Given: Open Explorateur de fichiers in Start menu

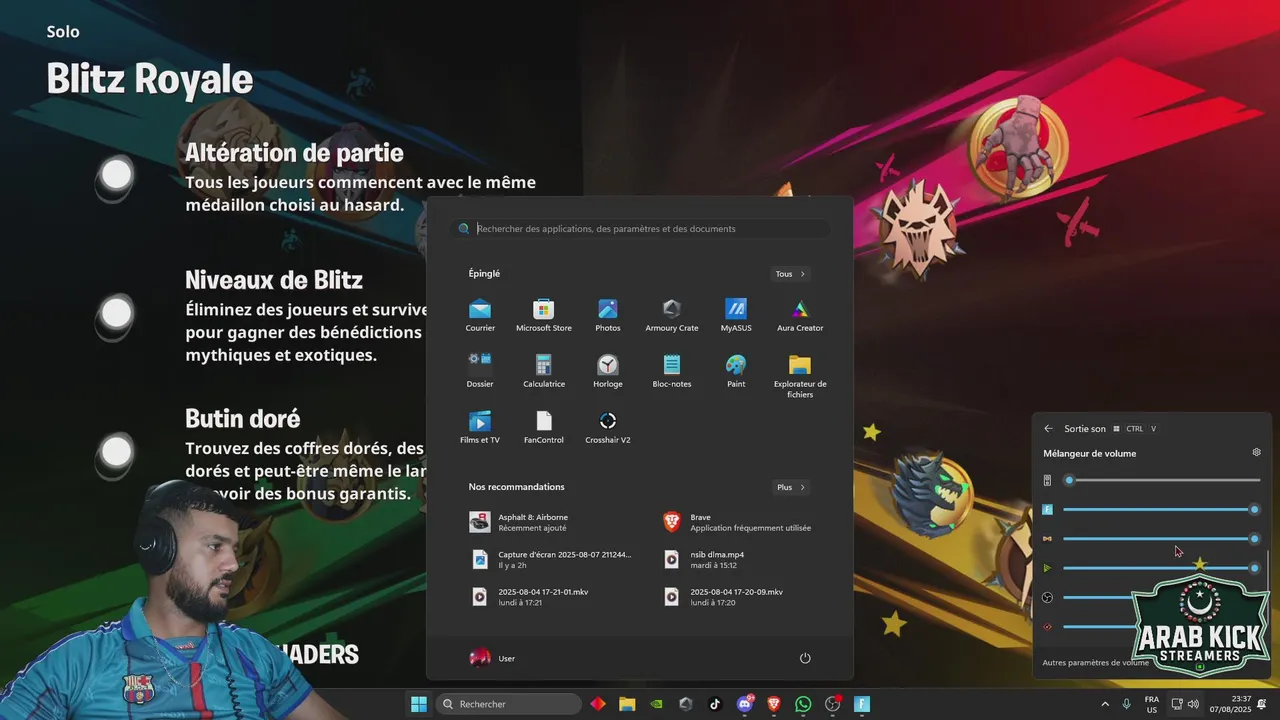Looking at the screenshot, I should (800, 376).
